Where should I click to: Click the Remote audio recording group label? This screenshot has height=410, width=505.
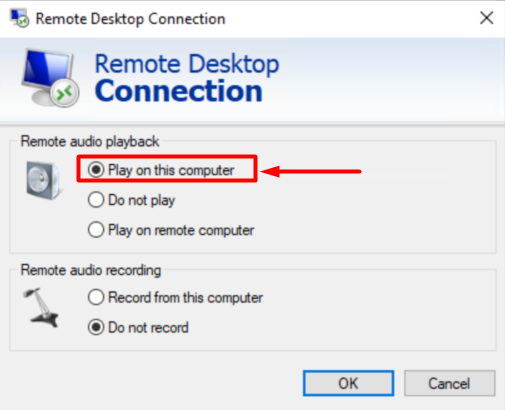[91, 270]
